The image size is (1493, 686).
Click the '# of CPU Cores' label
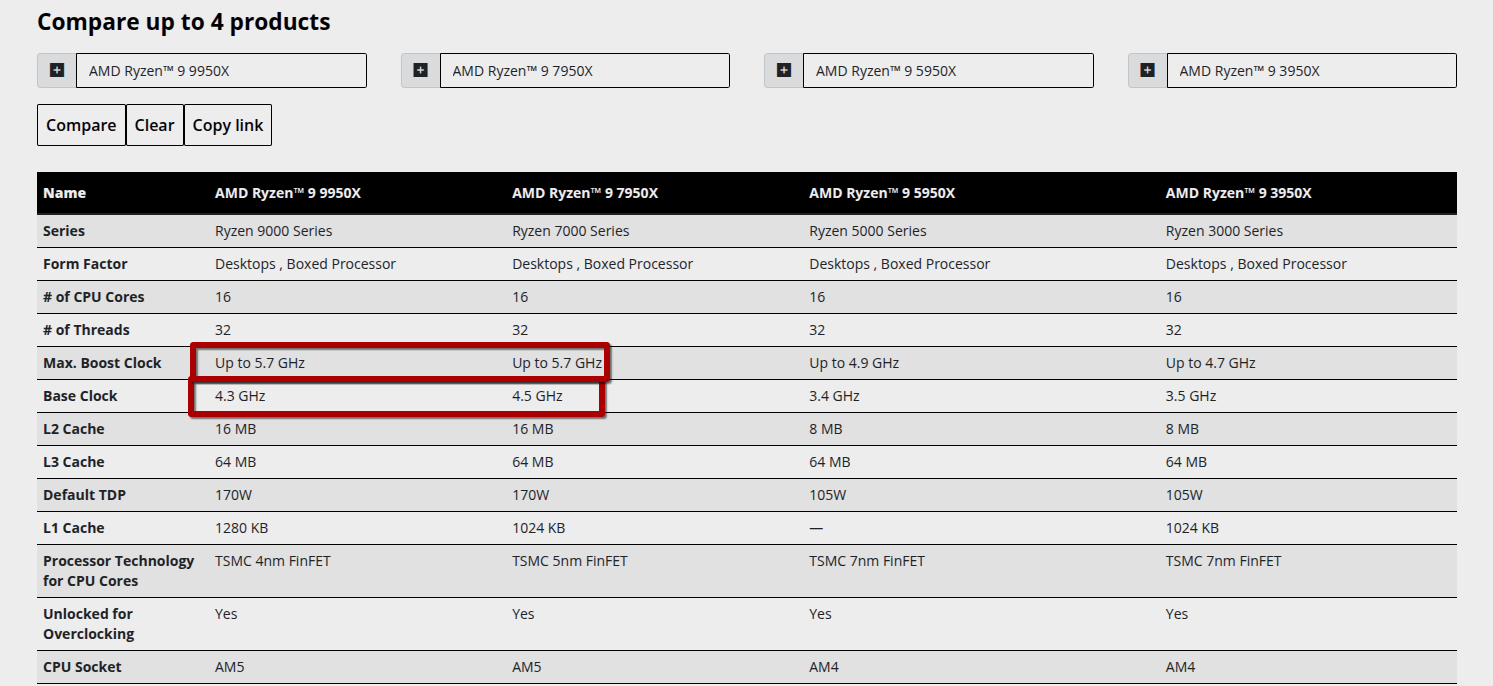[94, 297]
